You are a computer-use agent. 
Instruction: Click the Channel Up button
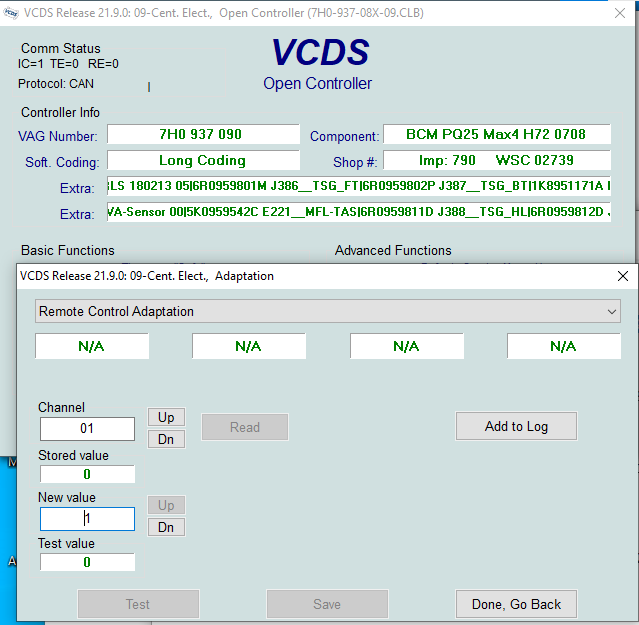(166, 417)
